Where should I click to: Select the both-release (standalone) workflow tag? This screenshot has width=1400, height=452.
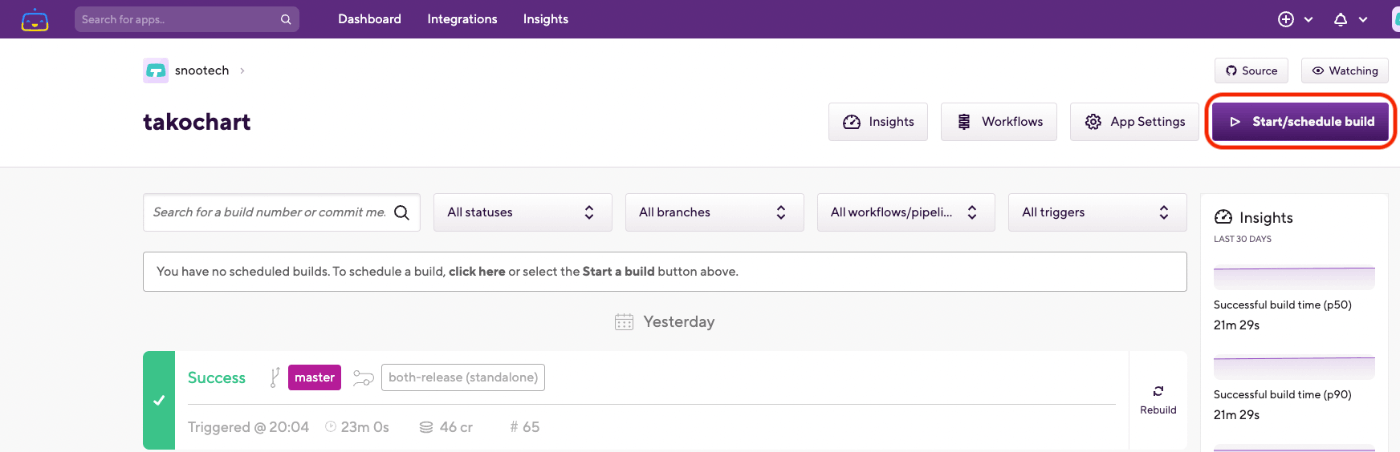pyautogui.click(x=463, y=377)
